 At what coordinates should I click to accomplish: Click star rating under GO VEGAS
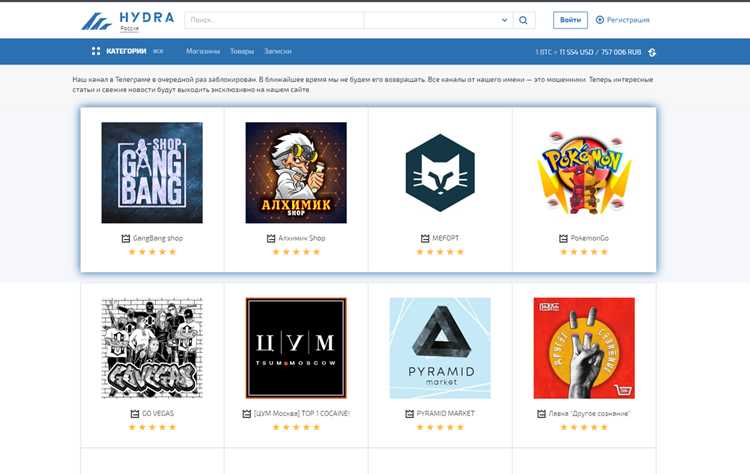152,428
